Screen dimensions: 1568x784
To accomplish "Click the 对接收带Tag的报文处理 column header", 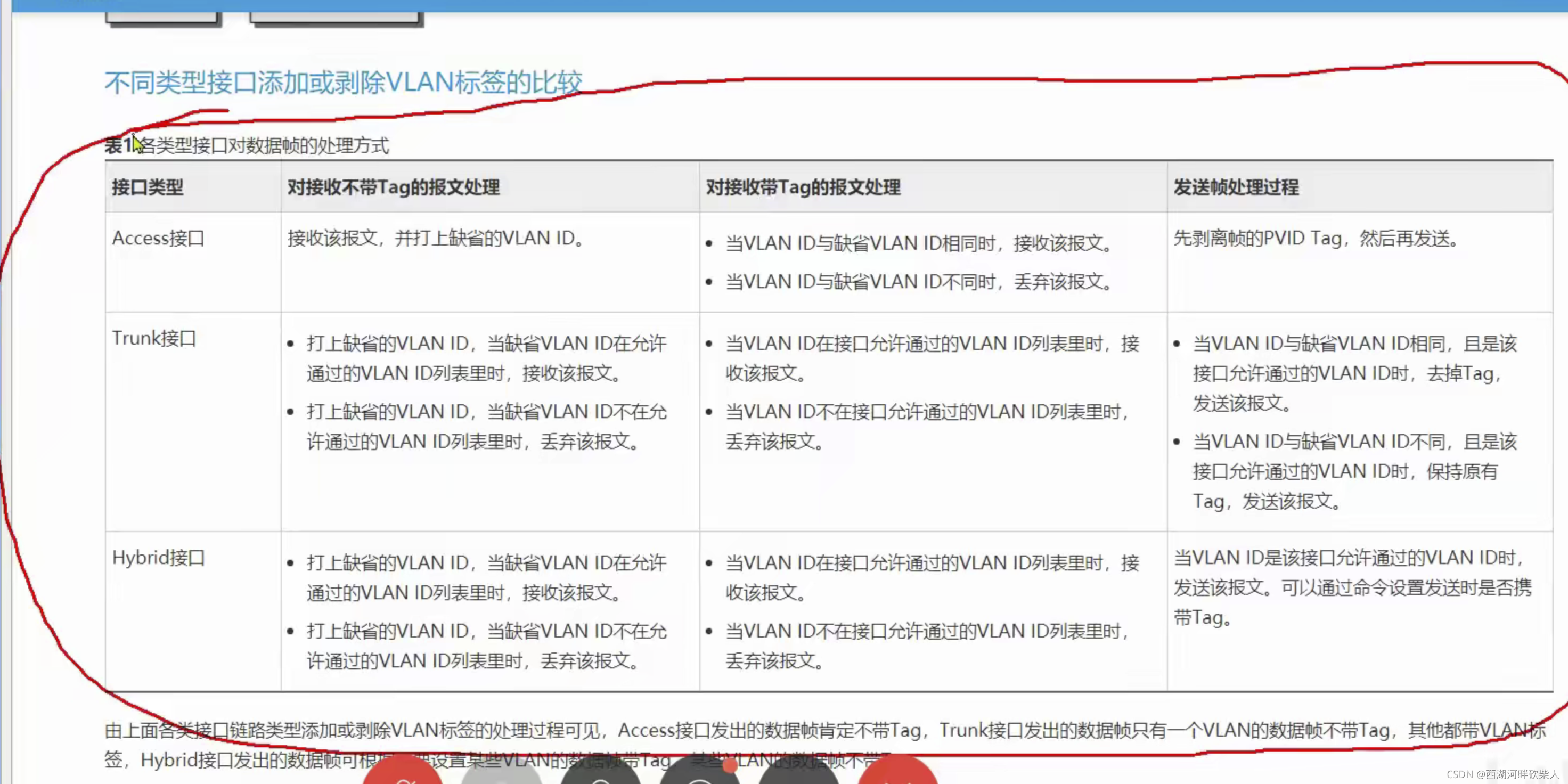I will pyautogui.click(x=802, y=187).
